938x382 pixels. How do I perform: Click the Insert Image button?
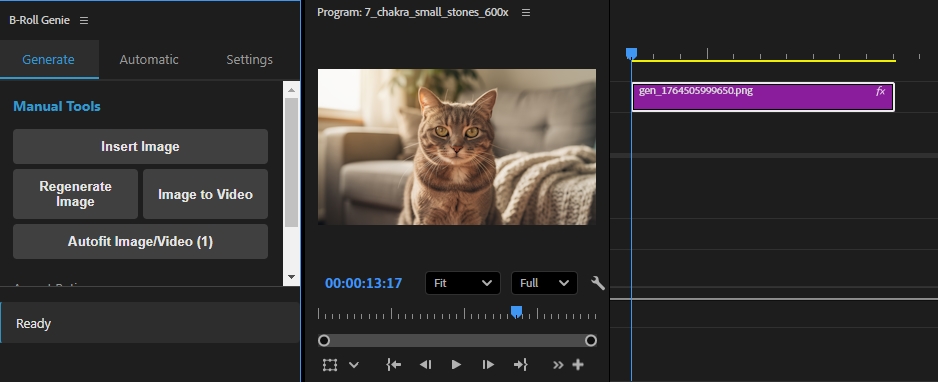click(140, 146)
